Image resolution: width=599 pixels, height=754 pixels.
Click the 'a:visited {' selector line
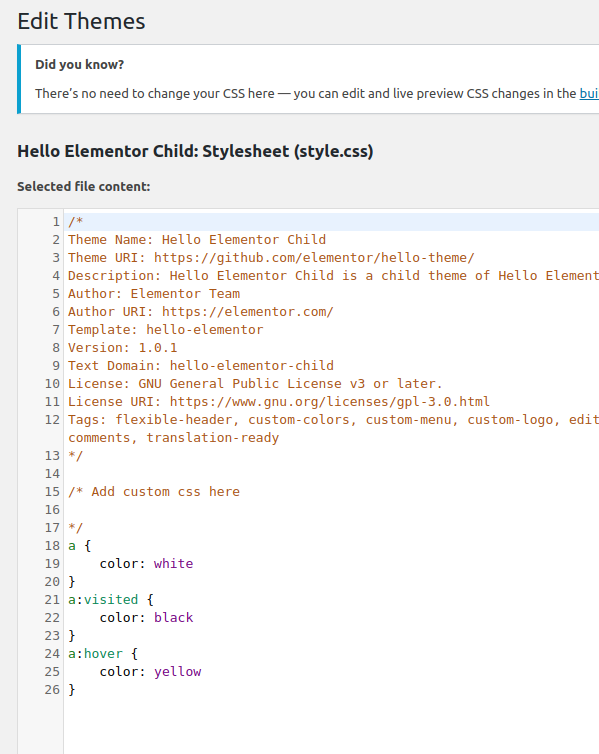coord(111,600)
